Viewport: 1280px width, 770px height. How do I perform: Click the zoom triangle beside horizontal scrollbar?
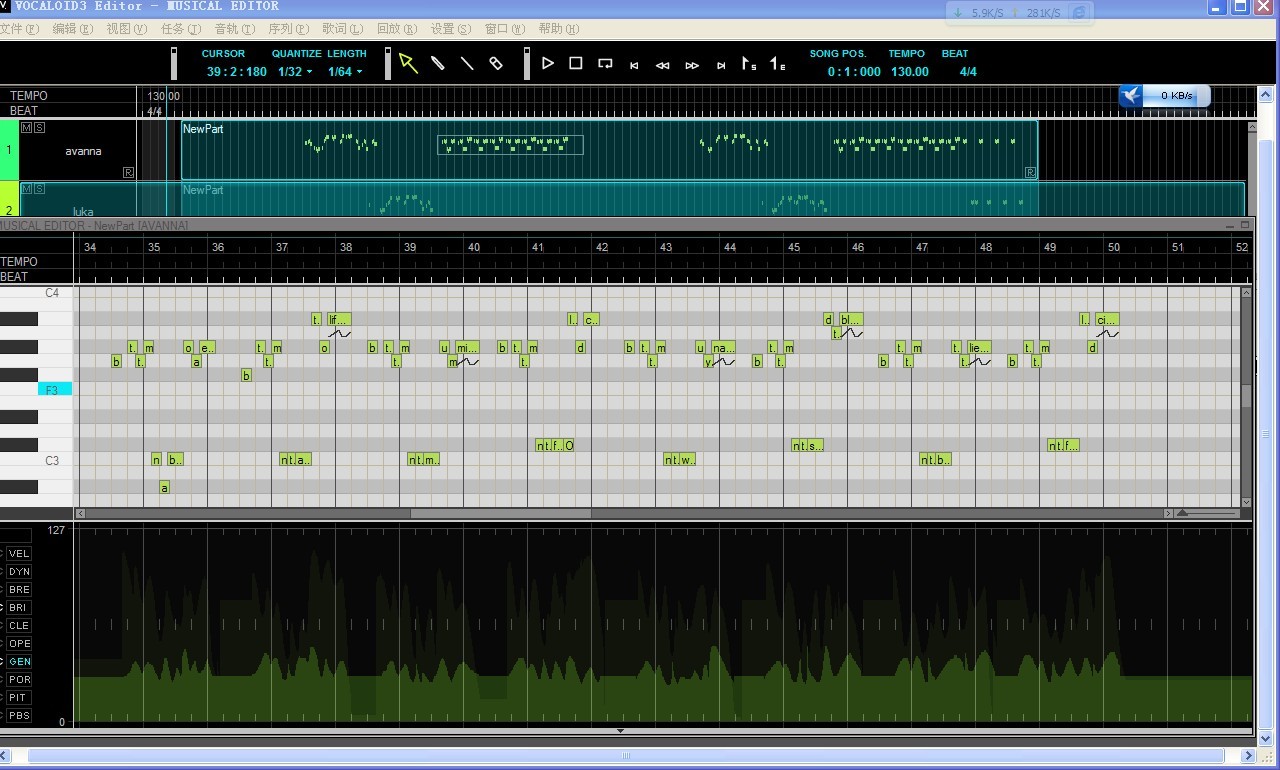point(1182,513)
